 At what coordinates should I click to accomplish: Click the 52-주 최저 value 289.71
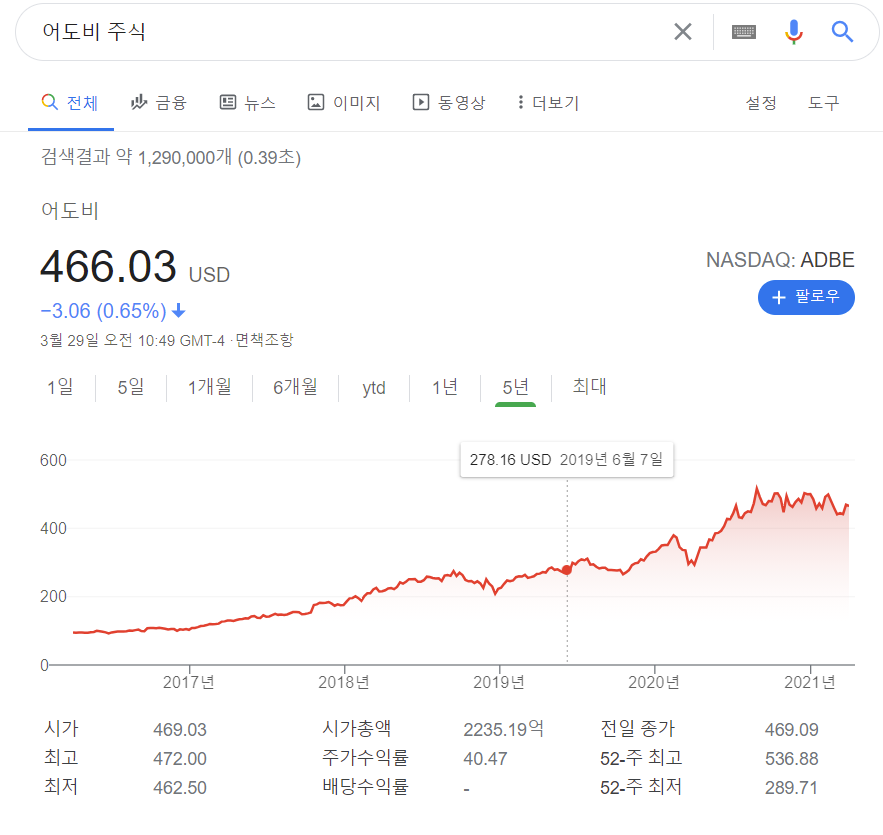[791, 788]
